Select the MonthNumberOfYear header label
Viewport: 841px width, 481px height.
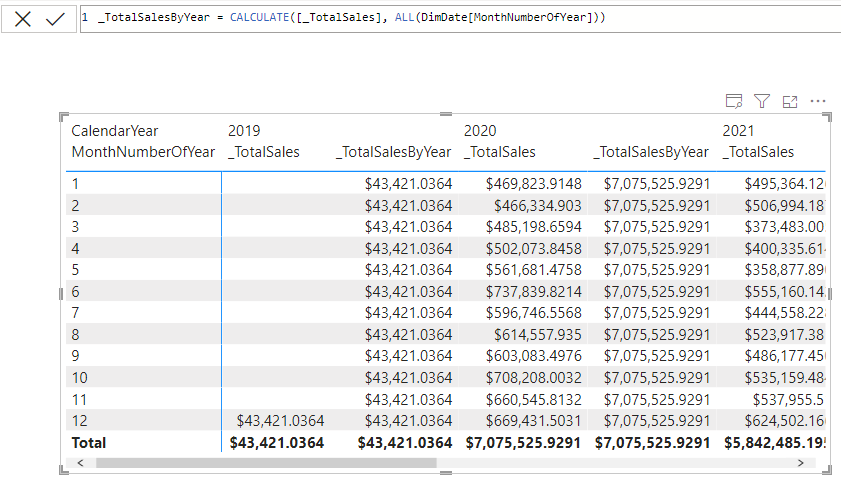pyautogui.click(x=143, y=152)
